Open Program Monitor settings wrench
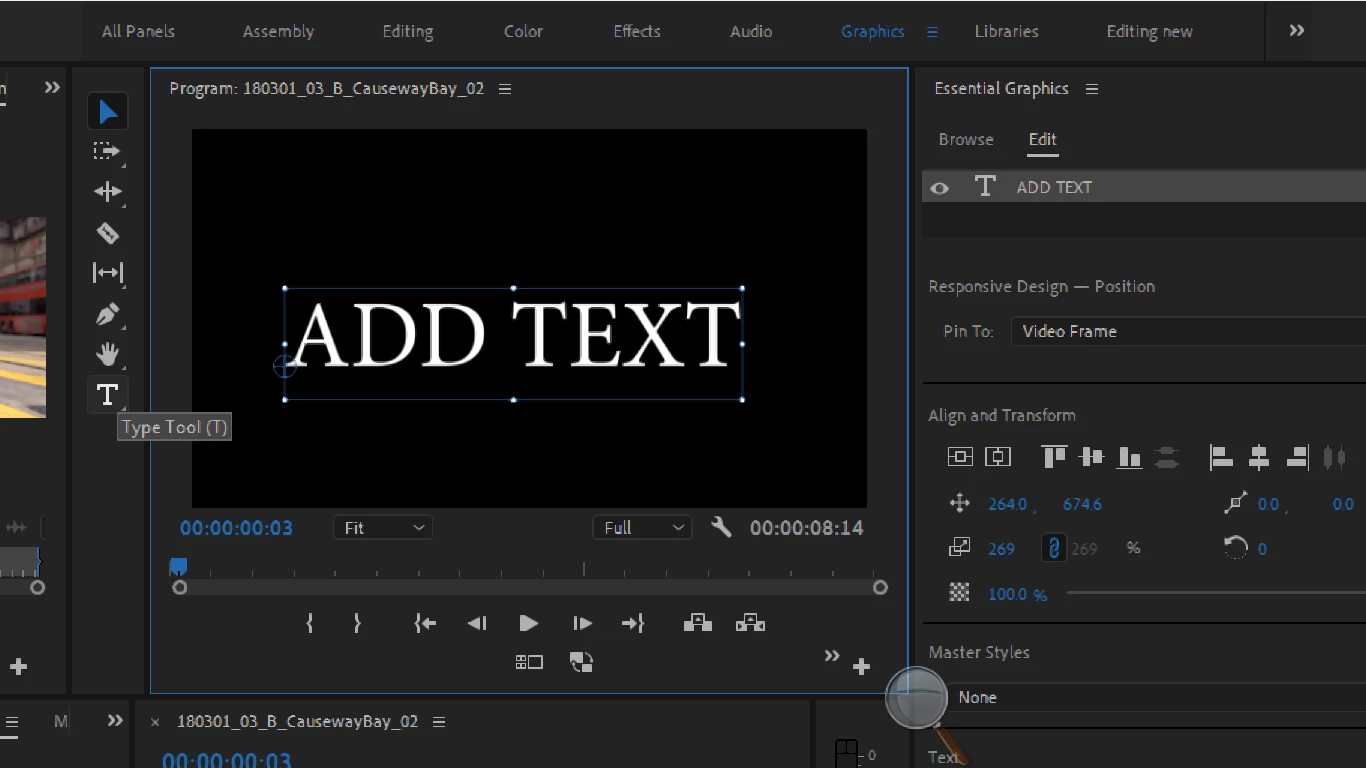Image resolution: width=1366 pixels, height=768 pixels. point(721,527)
